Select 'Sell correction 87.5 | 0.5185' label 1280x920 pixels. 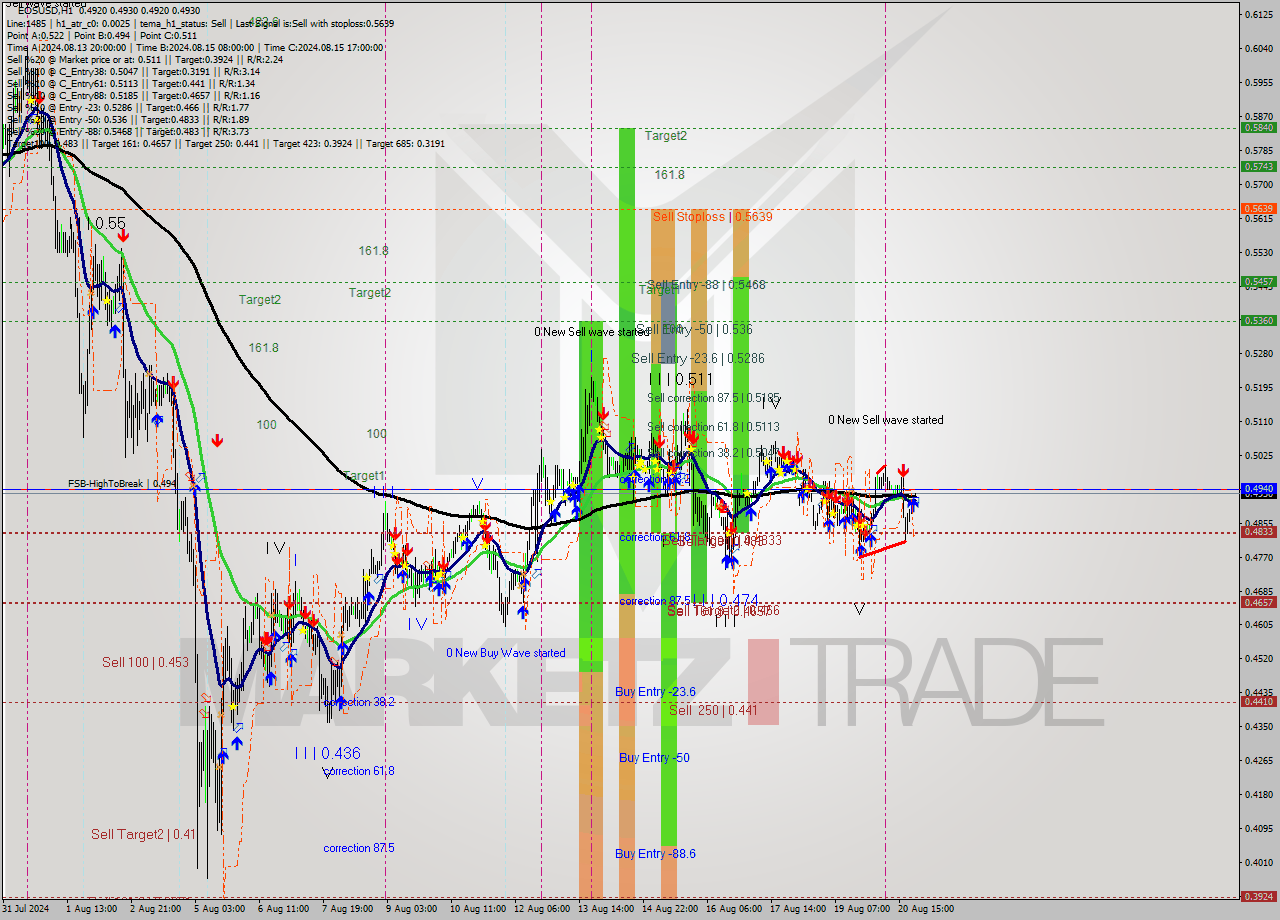[x=713, y=398]
